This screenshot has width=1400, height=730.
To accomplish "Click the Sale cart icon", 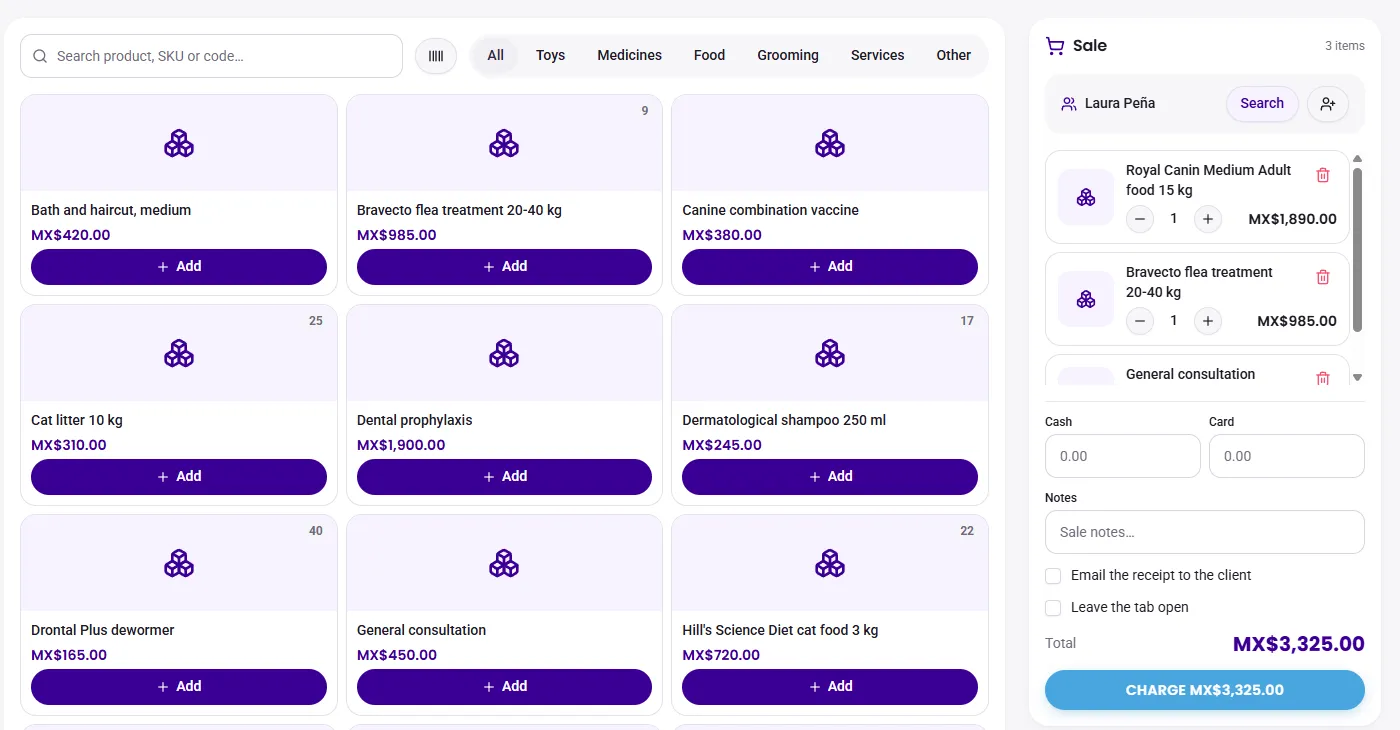I will (x=1055, y=46).
